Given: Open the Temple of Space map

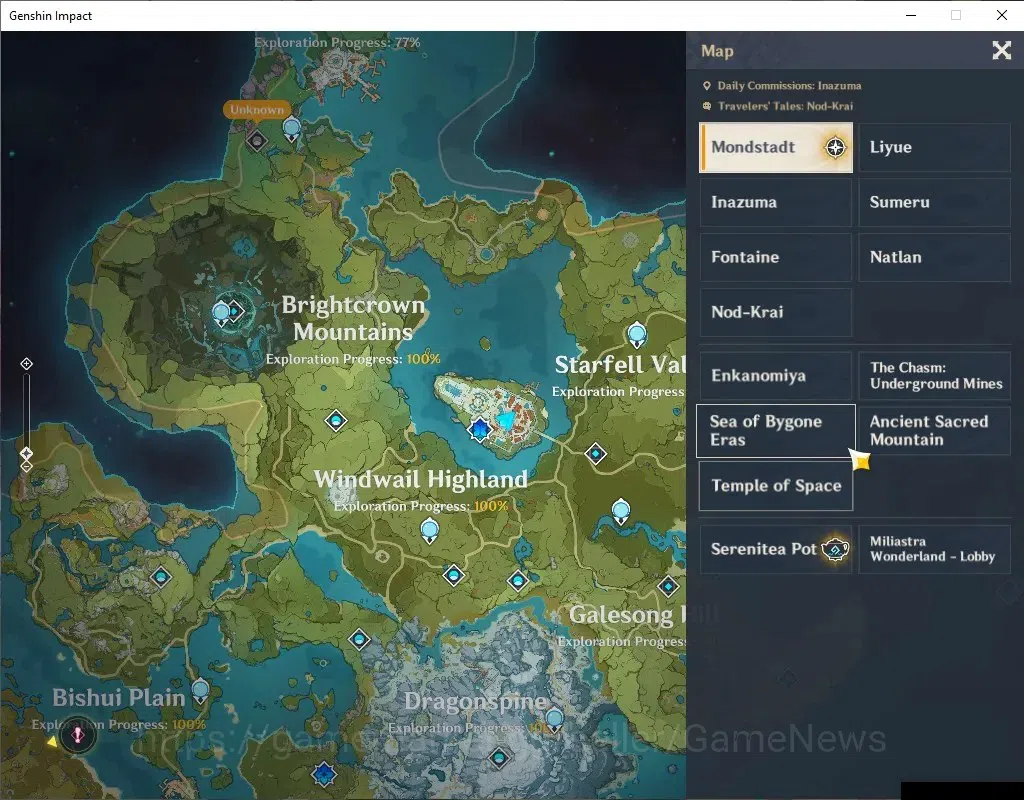Looking at the screenshot, I should pos(776,486).
